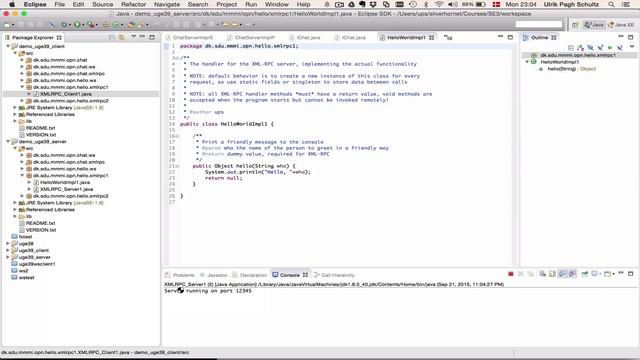Open Spotlight search in macOS menu bar
This screenshot has height=360, width=640.
coord(611,4)
